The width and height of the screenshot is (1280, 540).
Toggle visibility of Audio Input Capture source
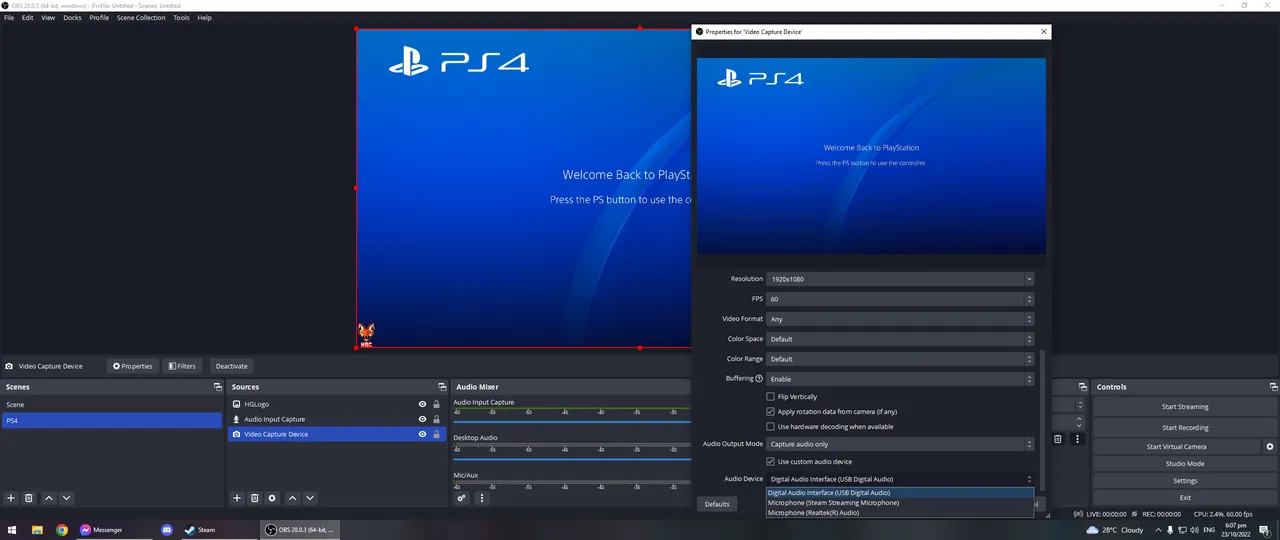coord(423,419)
